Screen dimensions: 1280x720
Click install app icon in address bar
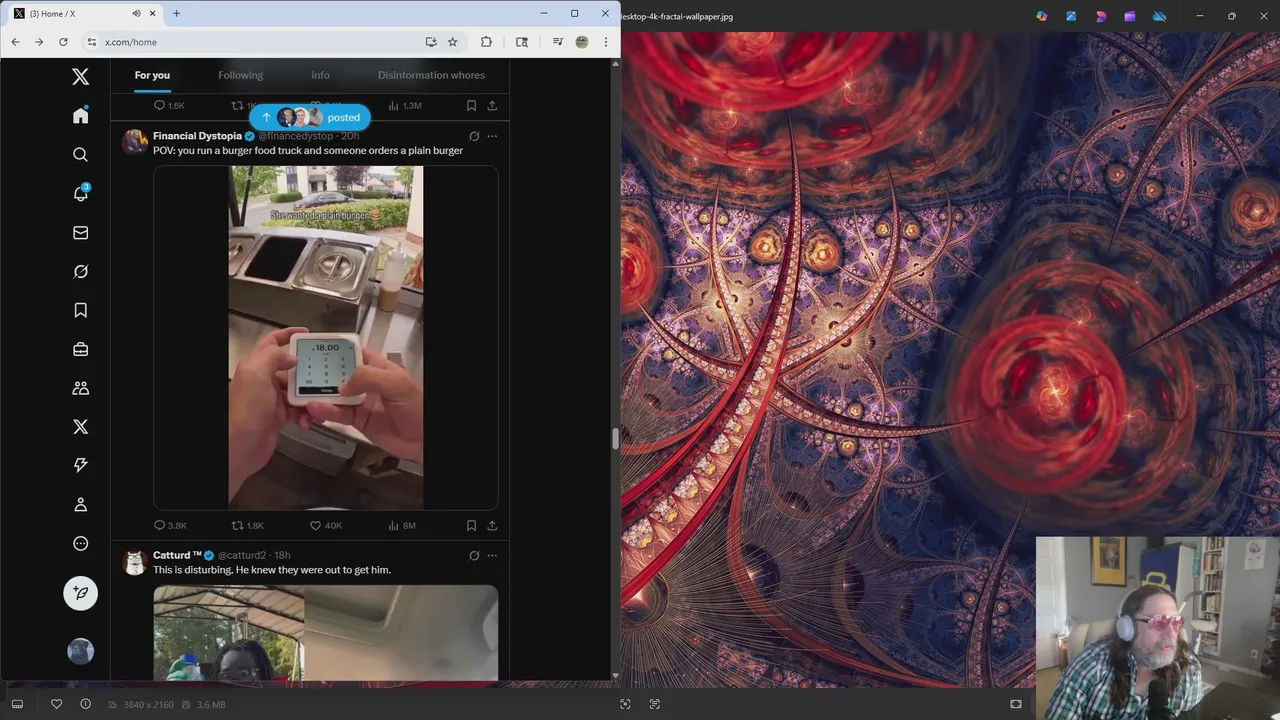click(431, 42)
